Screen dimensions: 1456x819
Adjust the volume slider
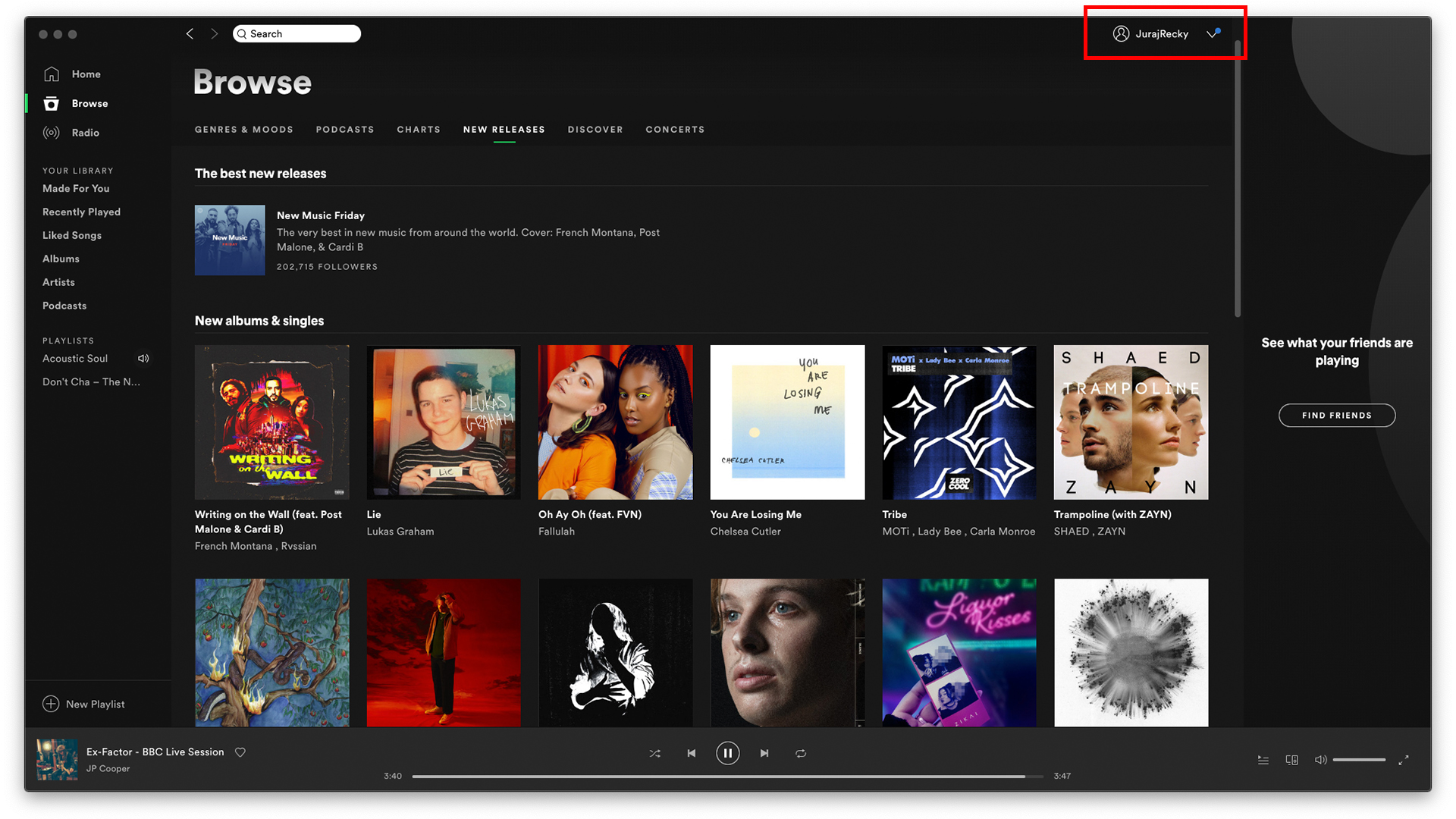[x=1360, y=760]
